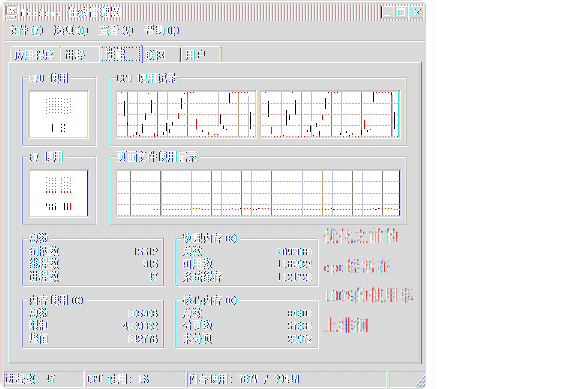Click the right CPU usage history graph
569x389 pixels.
pyautogui.click(x=330, y=114)
